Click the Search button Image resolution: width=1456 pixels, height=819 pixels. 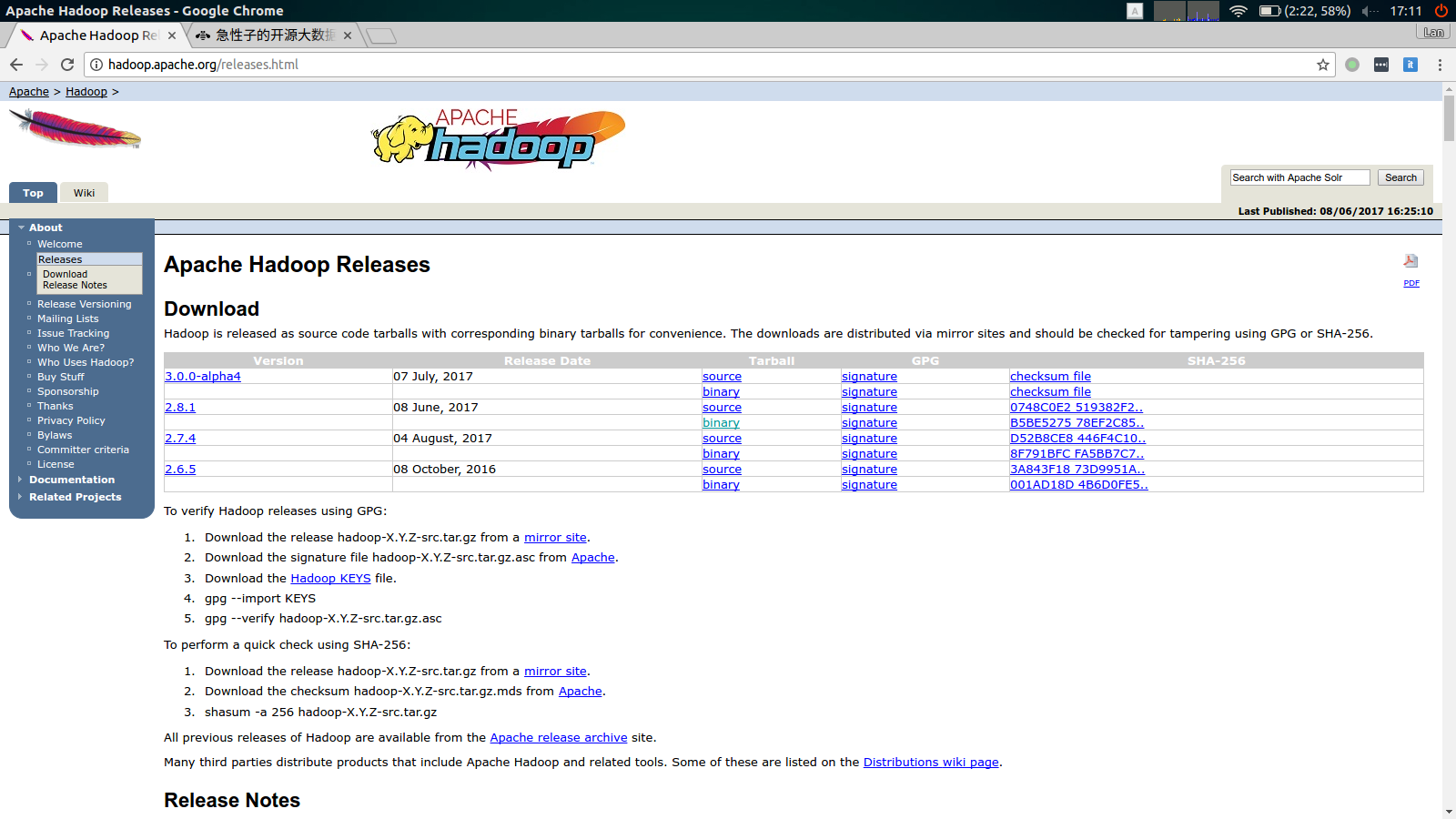[1400, 177]
